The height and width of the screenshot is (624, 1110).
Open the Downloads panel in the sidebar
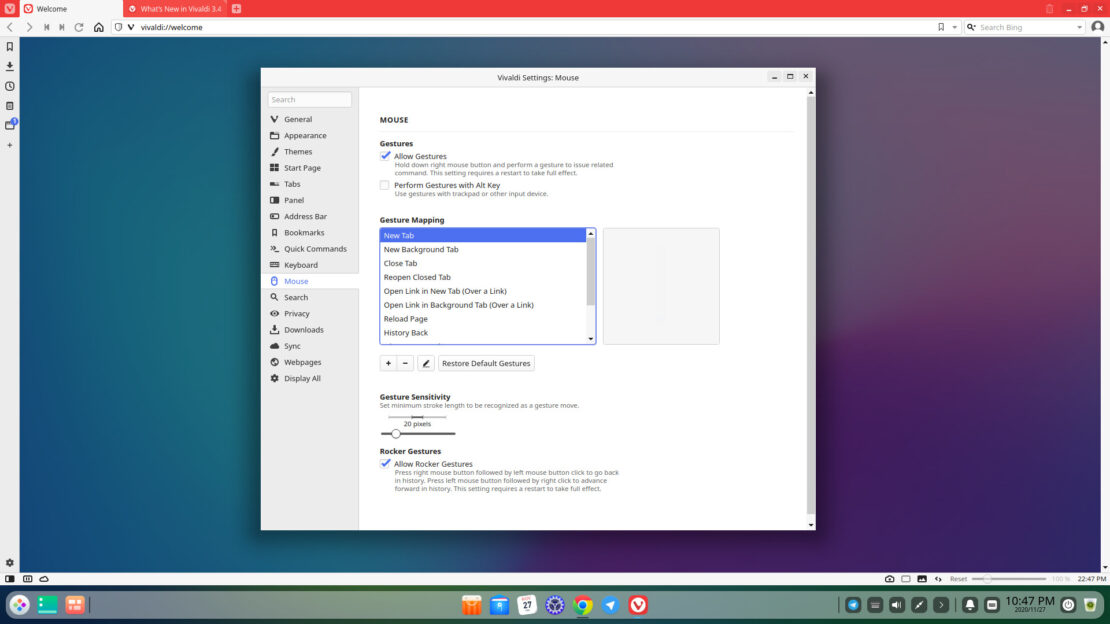[x=10, y=65]
